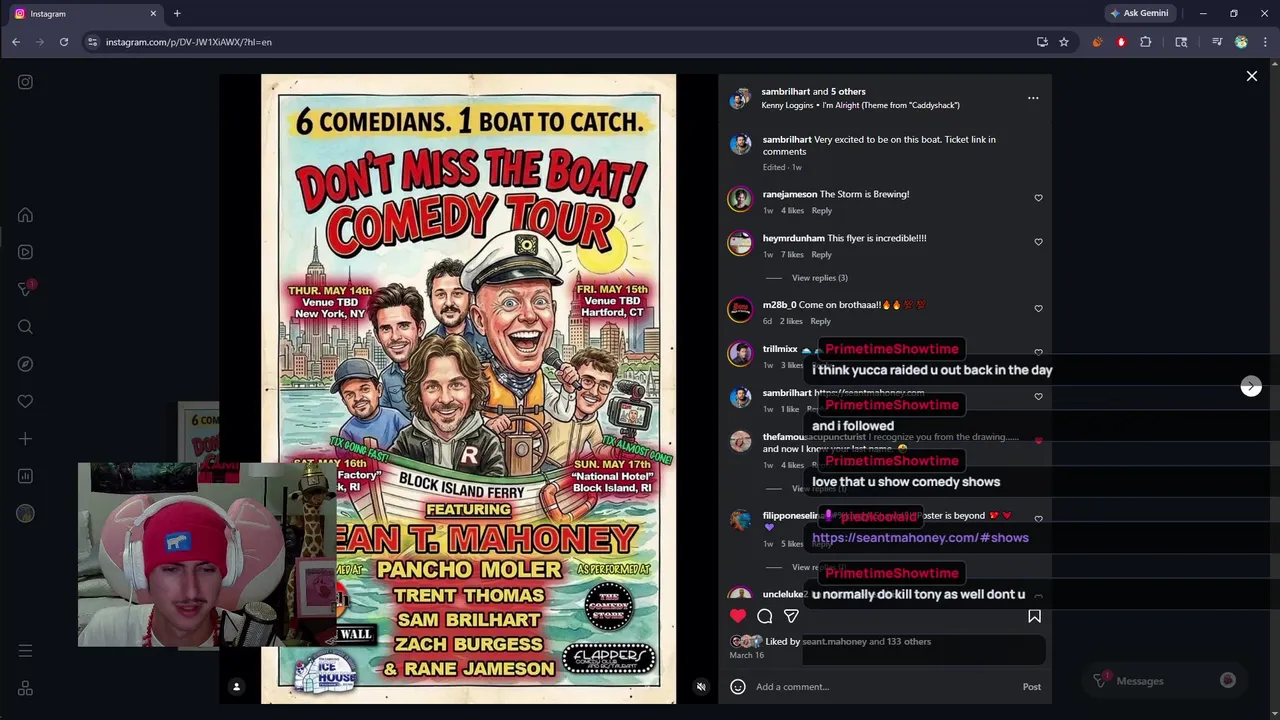
Task: View 133 others who liked the post
Action: tap(908, 642)
